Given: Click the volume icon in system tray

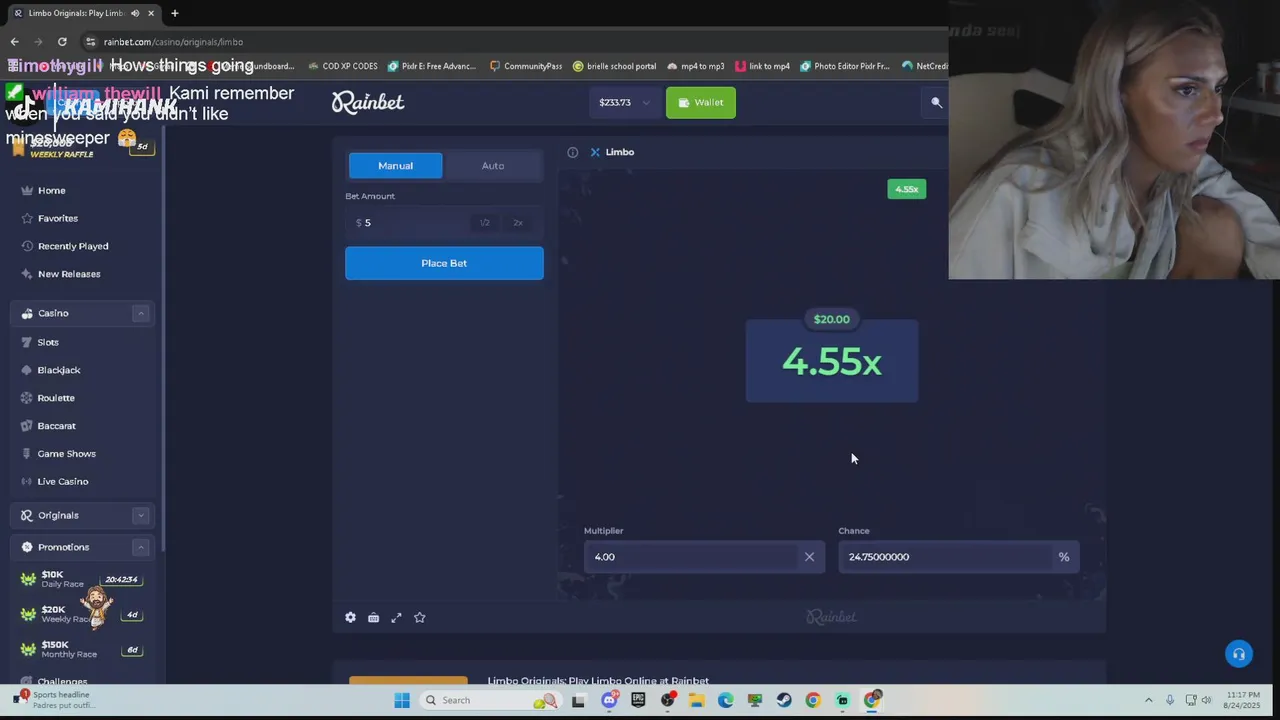Looking at the screenshot, I should [1206, 700].
